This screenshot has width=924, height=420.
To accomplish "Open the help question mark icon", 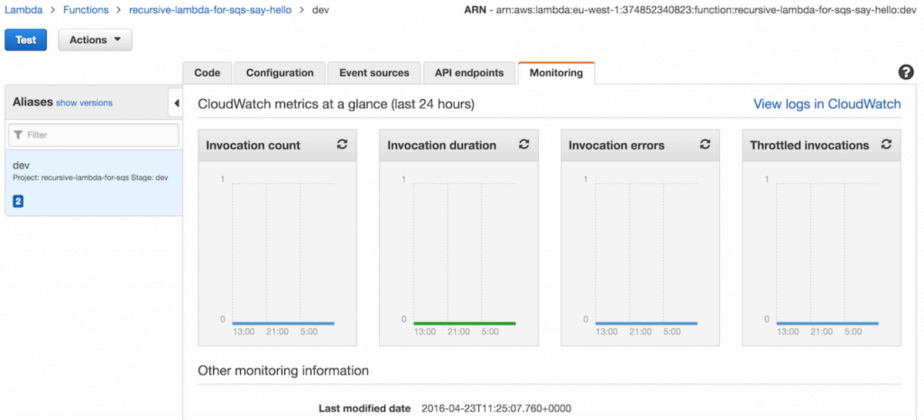I will [x=906, y=73].
